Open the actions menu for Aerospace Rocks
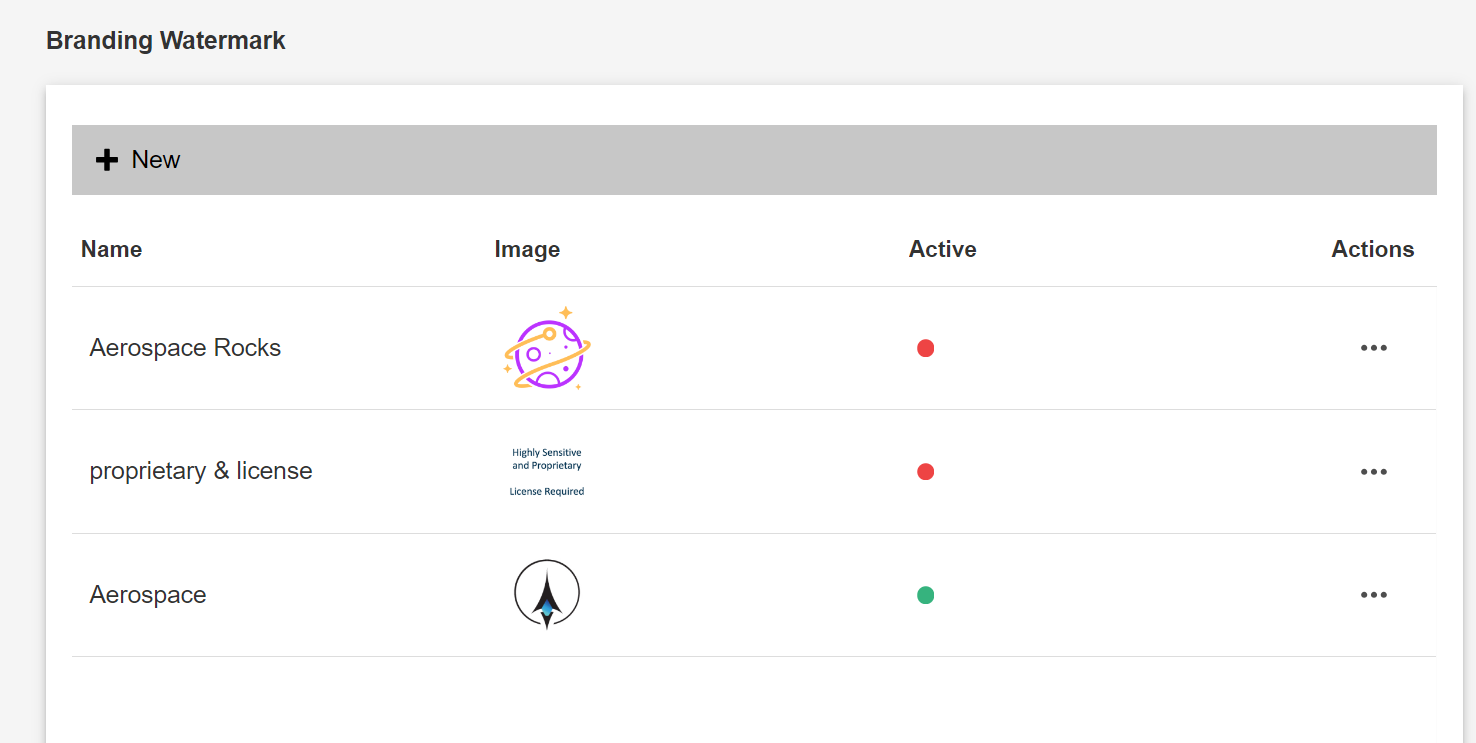This screenshot has height=743, width=1476. pos(1373,347)
